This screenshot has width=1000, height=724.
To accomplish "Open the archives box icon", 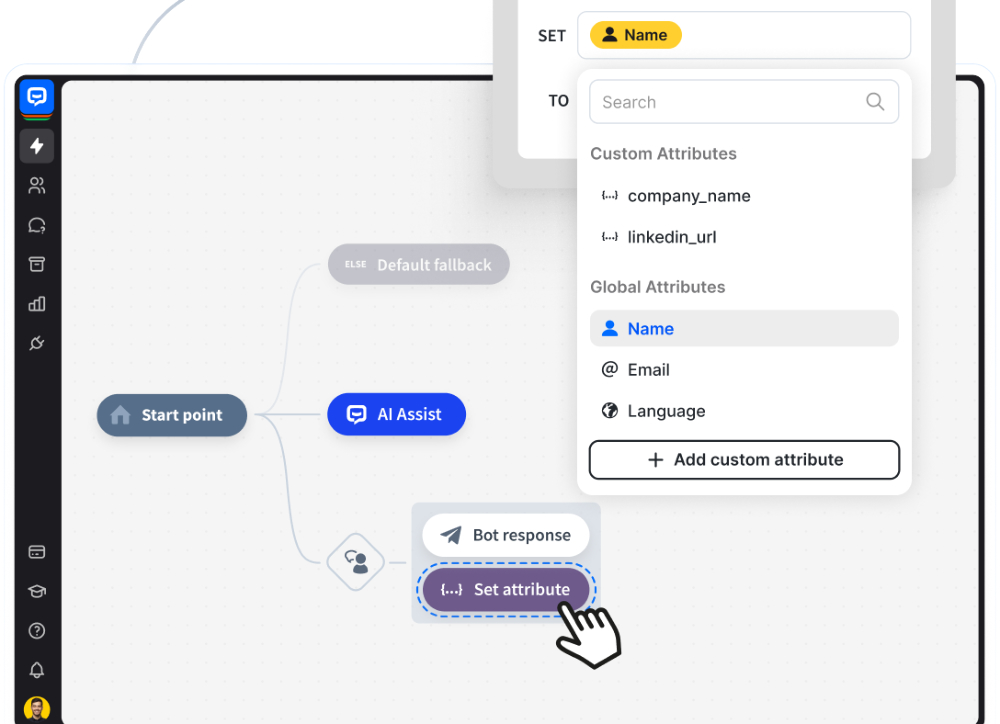I will click(x=37, y=264).
